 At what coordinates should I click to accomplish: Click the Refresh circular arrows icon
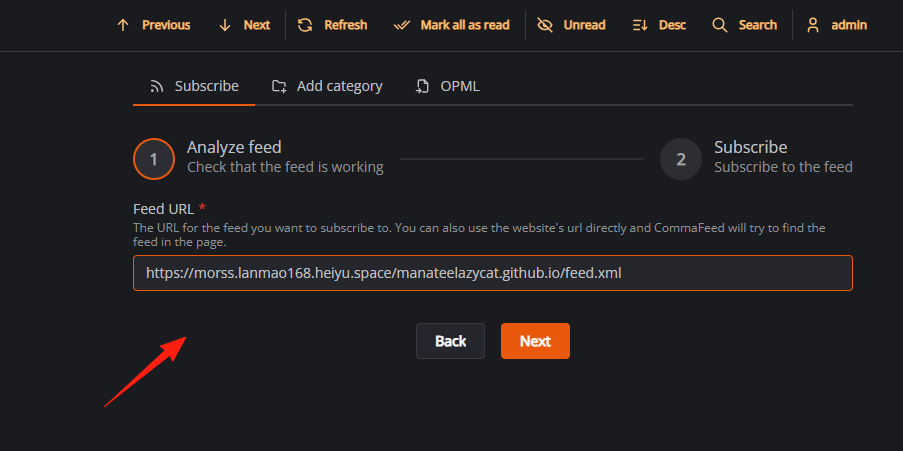pos(305,25)
